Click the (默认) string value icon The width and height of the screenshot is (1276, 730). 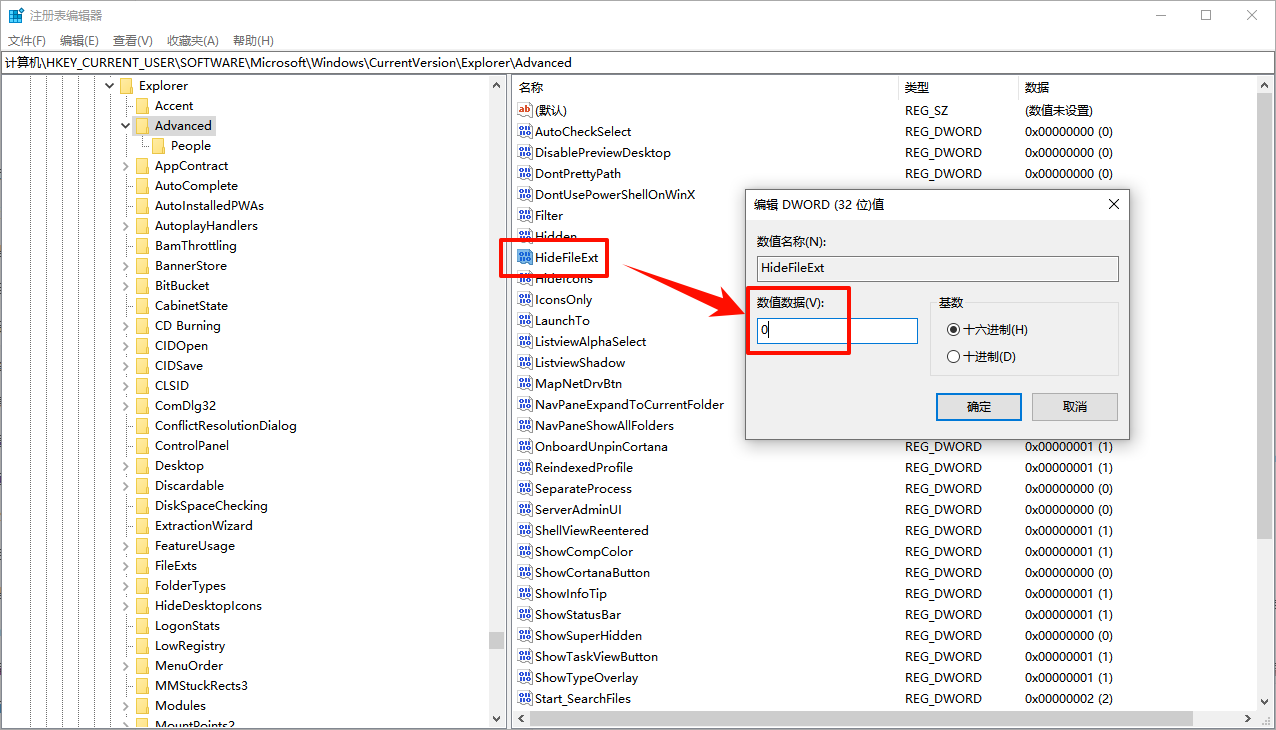[525, 110]
